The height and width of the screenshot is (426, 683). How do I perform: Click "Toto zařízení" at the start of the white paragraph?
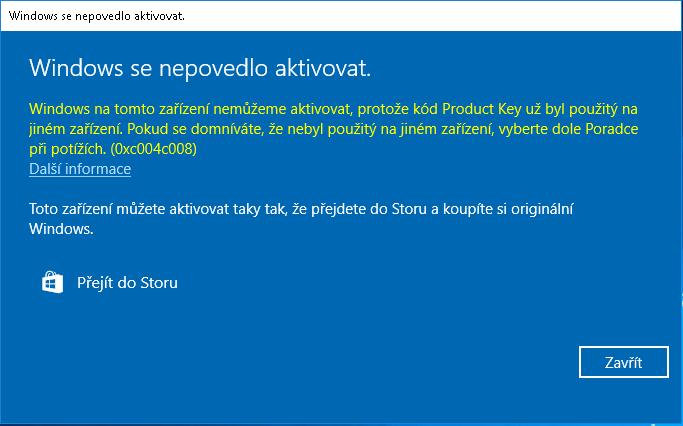point(71,209)
